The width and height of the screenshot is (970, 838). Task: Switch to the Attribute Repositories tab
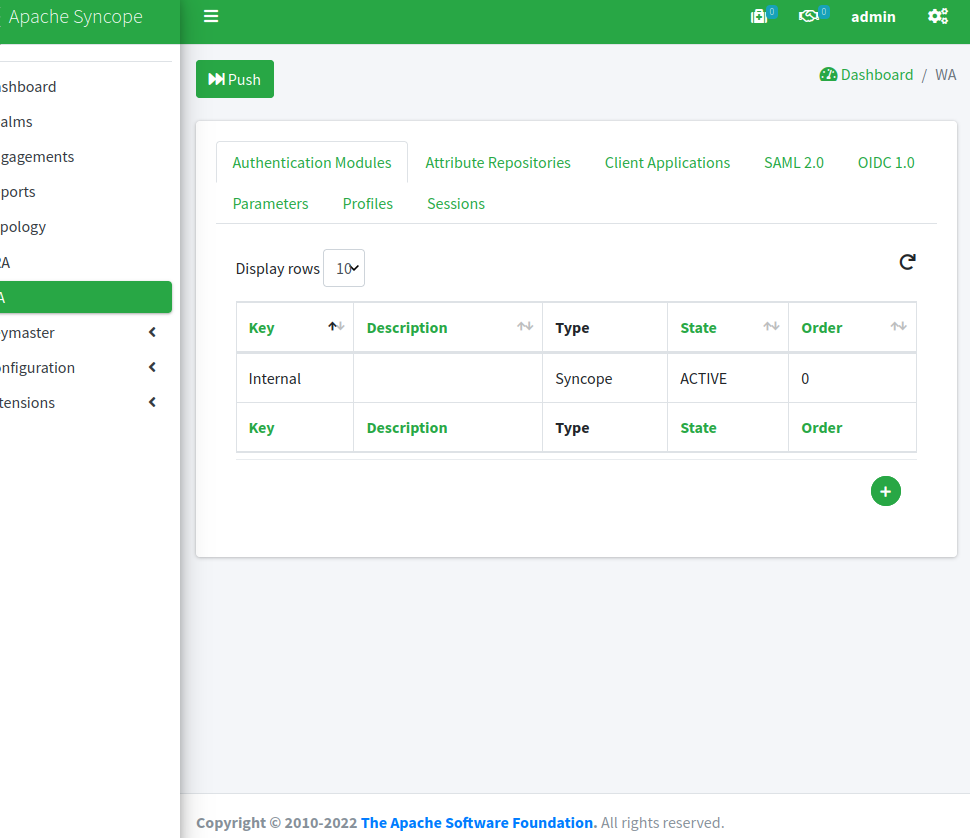[498, 163]
